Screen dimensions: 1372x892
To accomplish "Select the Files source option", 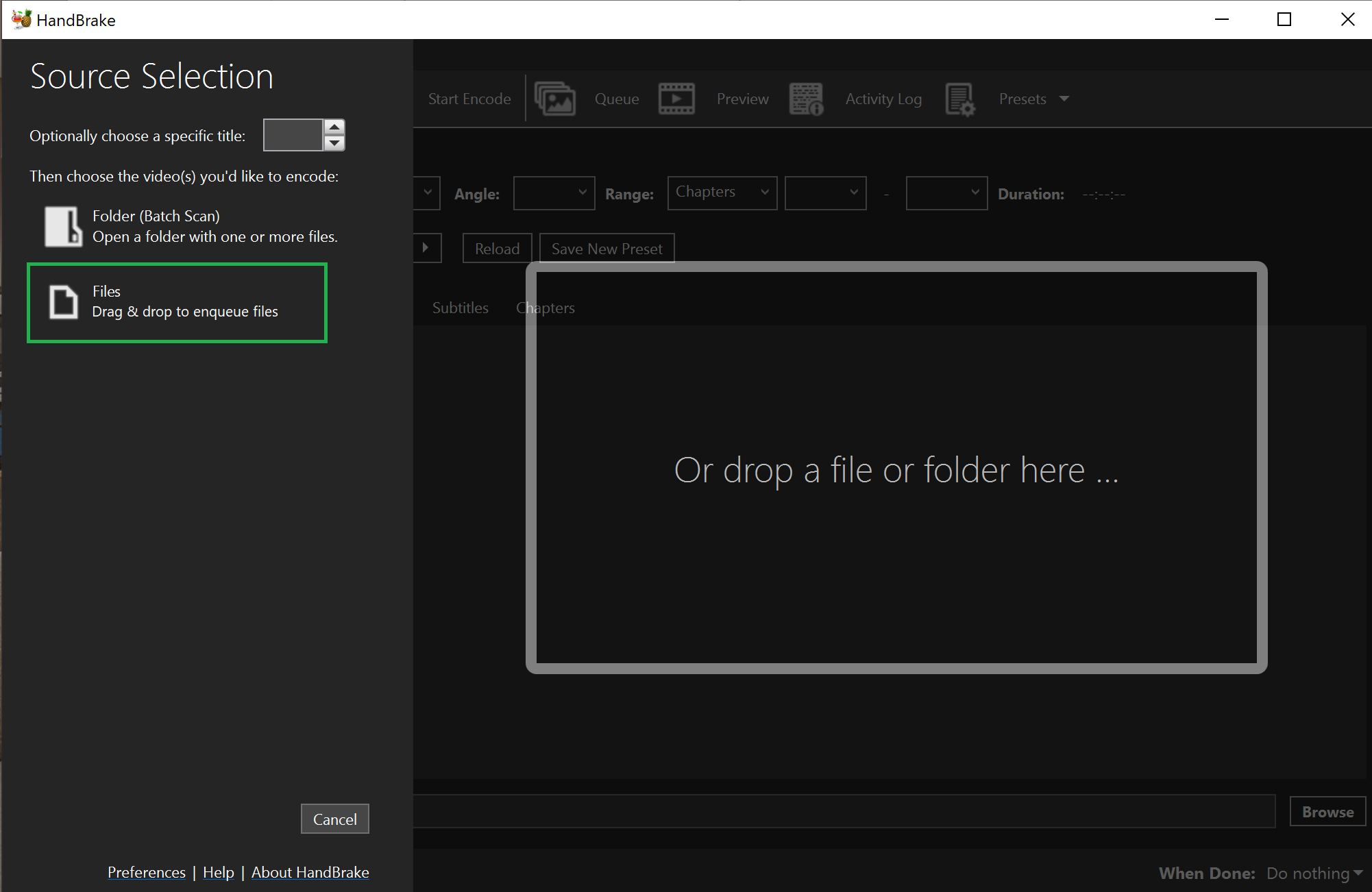I will 177,302.
